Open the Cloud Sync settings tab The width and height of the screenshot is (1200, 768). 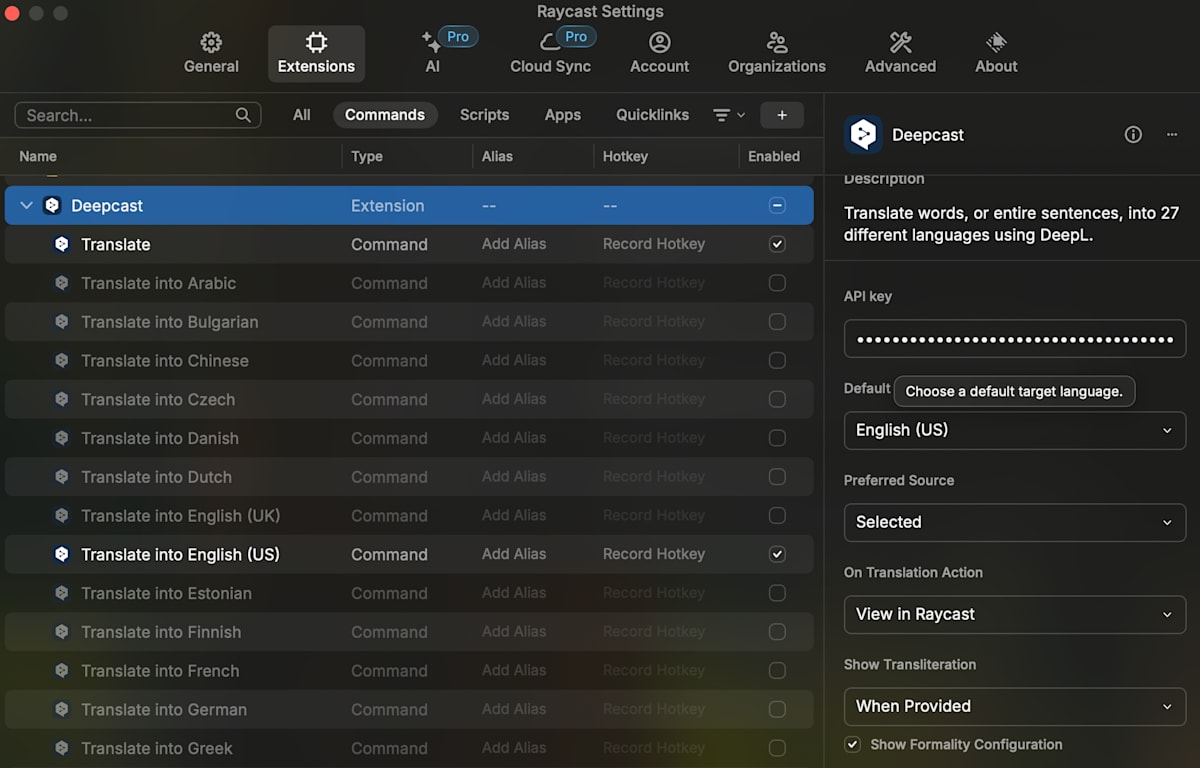click(x=551, y=53)
